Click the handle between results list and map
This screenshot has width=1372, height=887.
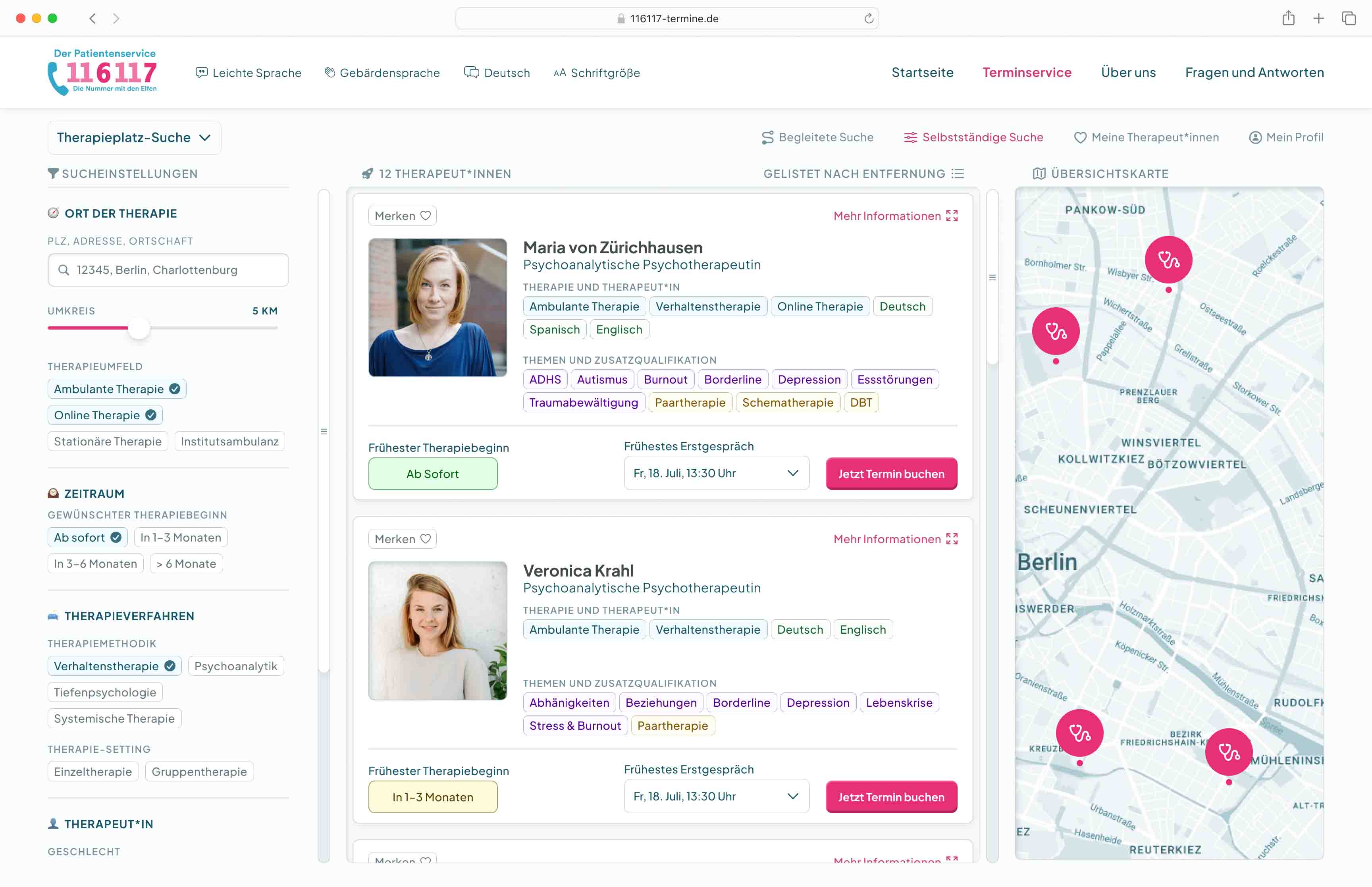(x=992, y=278)
